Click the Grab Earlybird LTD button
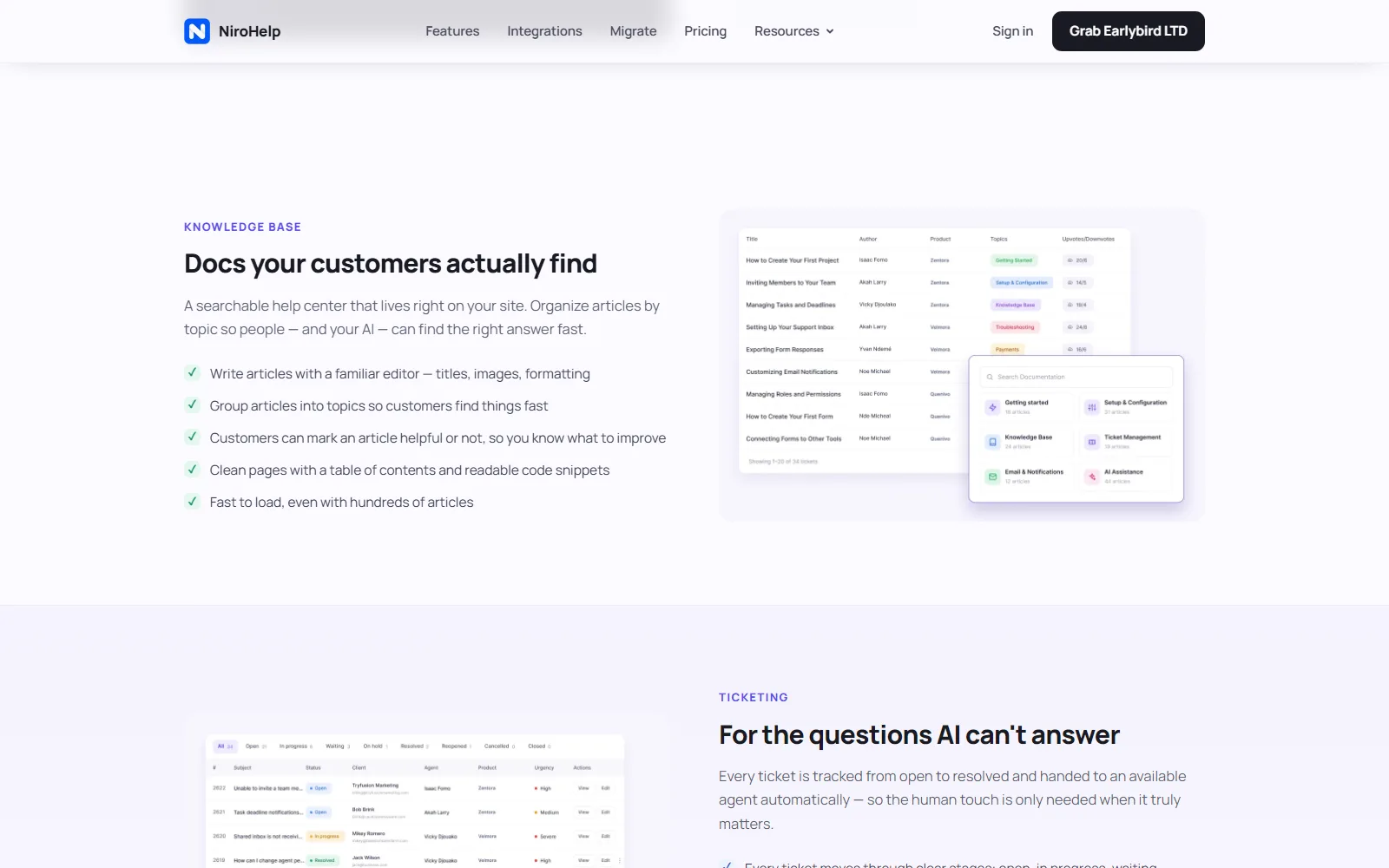1389x868 pixels. pos(1128,31)
